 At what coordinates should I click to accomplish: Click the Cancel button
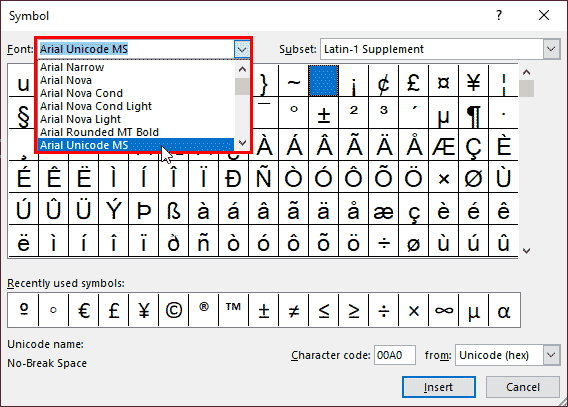coord(523,387)
